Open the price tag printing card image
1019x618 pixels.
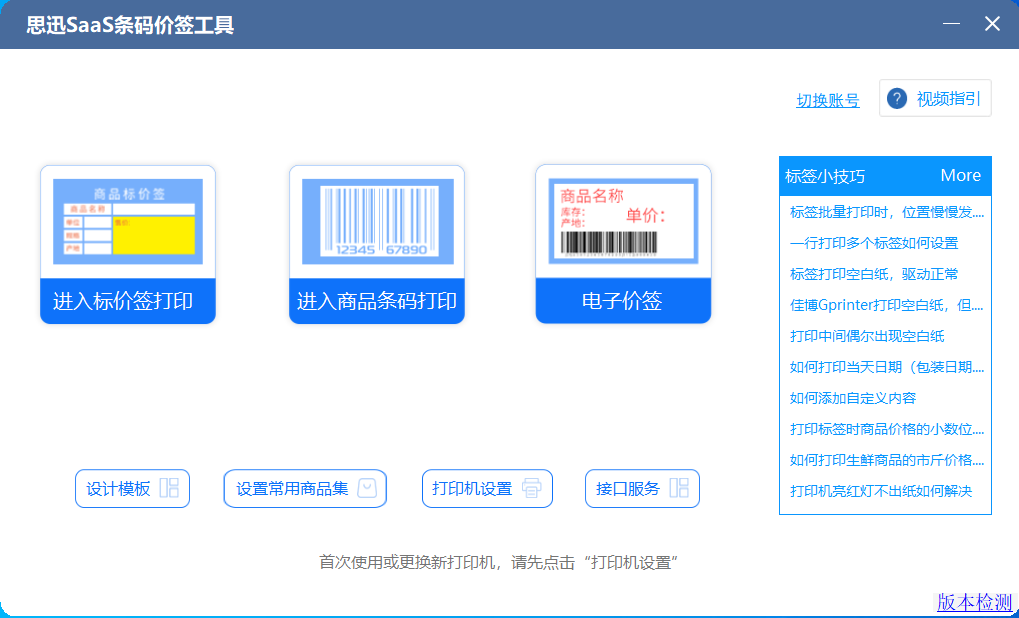128,222
